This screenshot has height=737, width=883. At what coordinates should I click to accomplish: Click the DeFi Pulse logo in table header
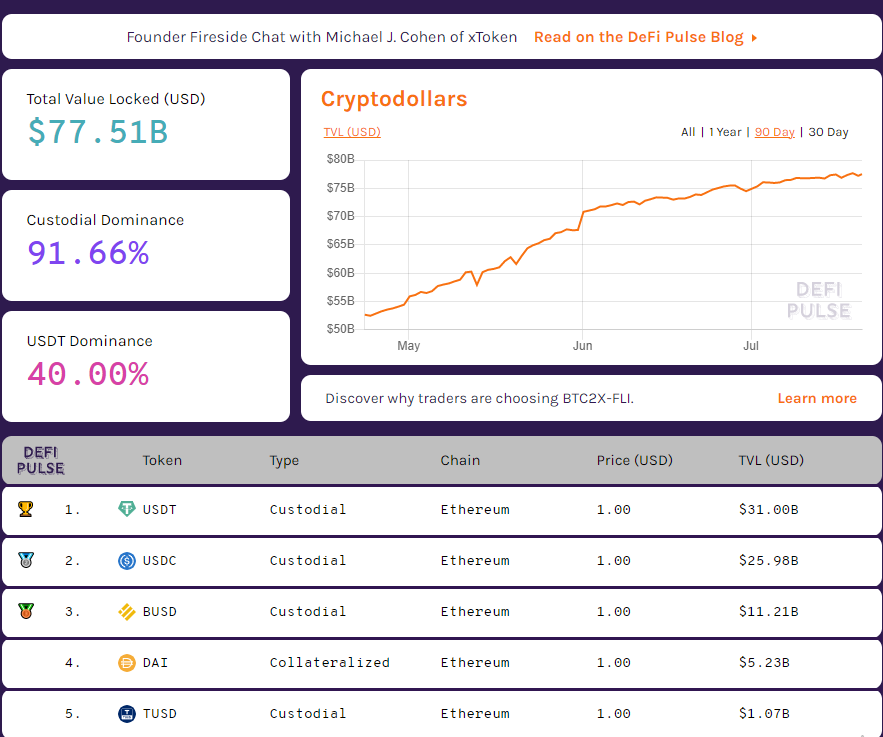pos(41,461)
